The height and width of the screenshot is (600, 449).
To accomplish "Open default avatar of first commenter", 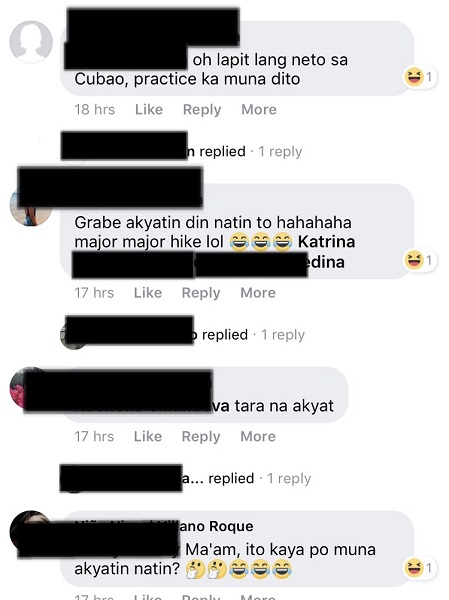I will point(31,42).
